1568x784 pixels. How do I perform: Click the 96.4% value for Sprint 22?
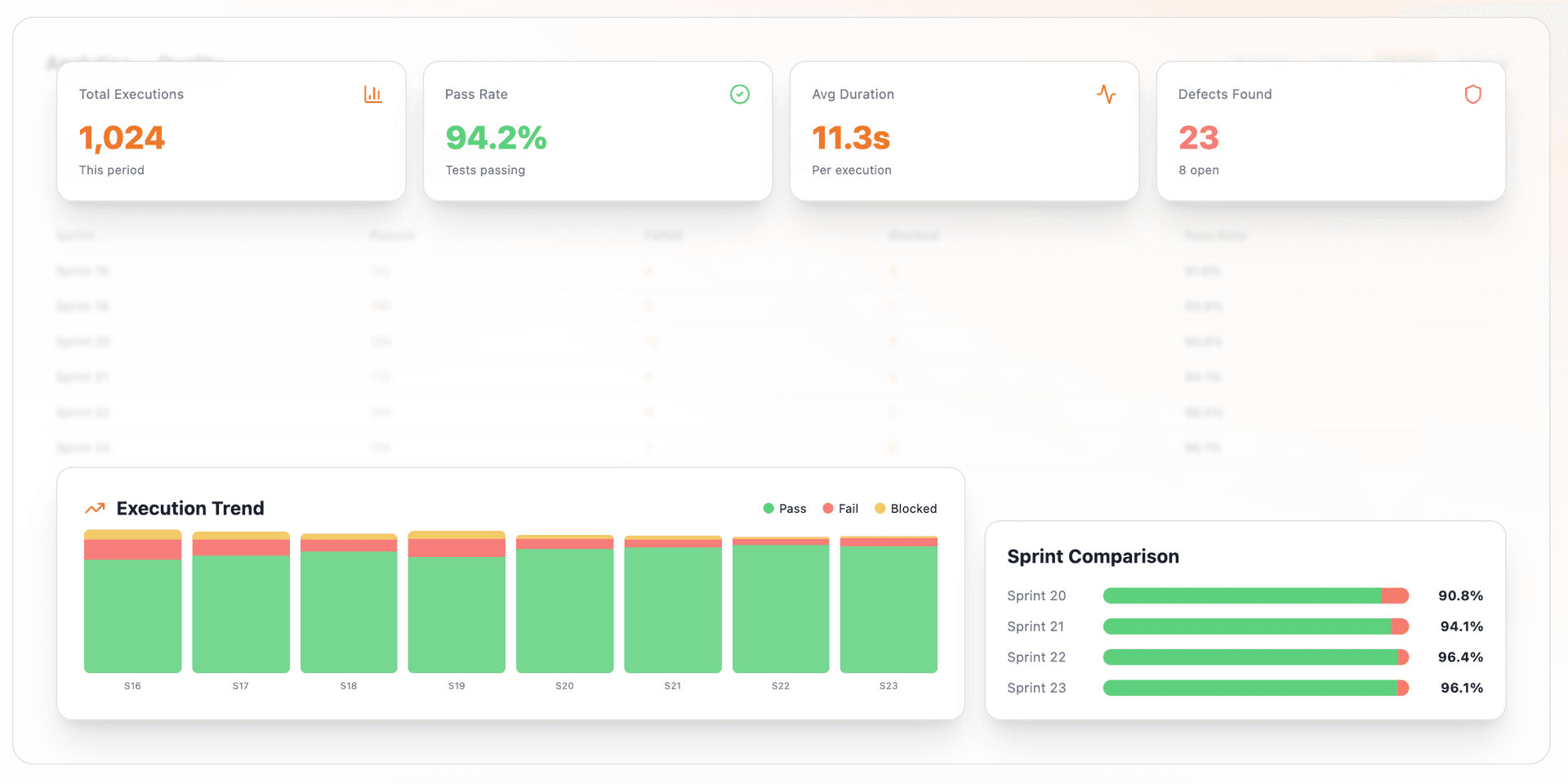point(1461,657)
